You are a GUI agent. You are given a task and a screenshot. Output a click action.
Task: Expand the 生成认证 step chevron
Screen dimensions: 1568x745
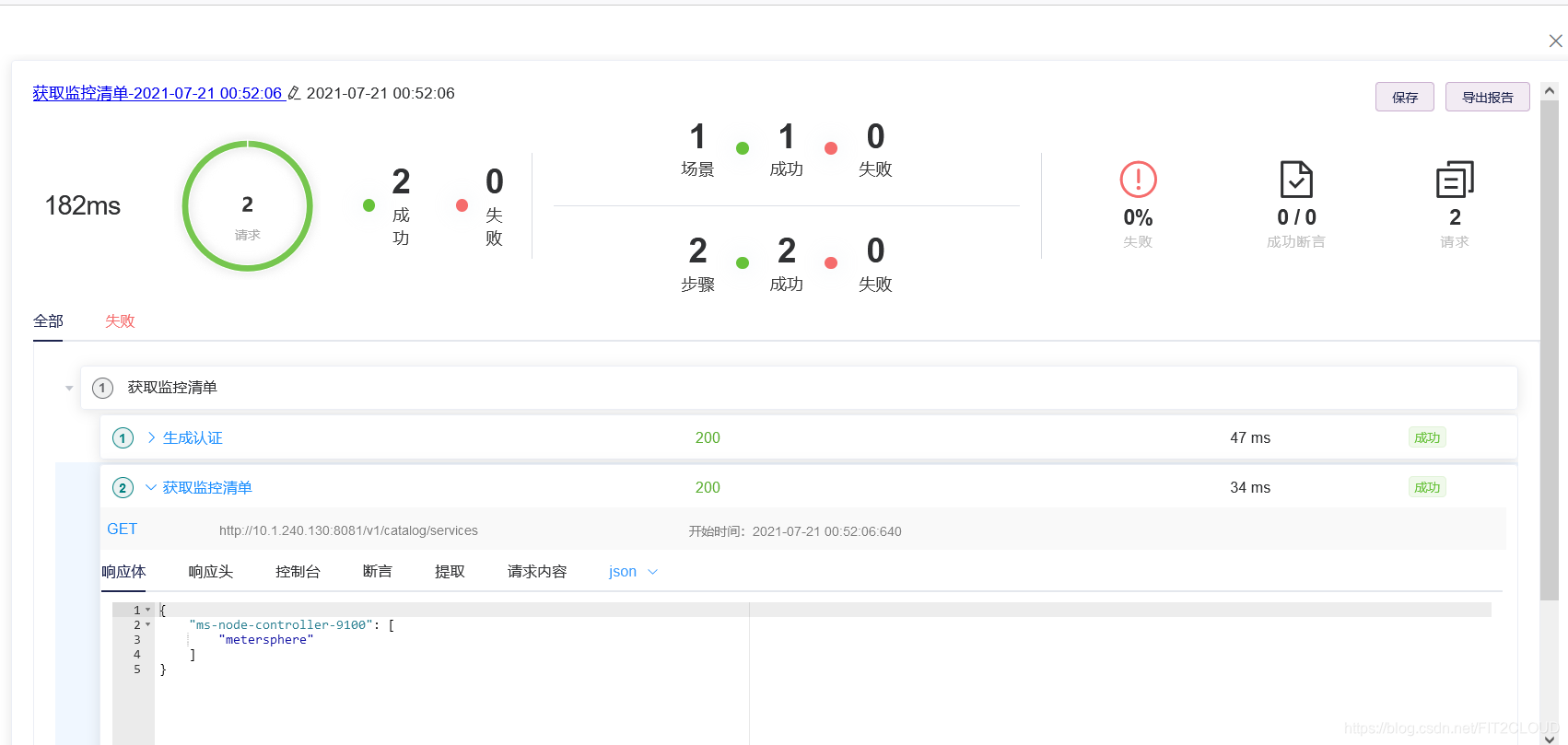151,437
